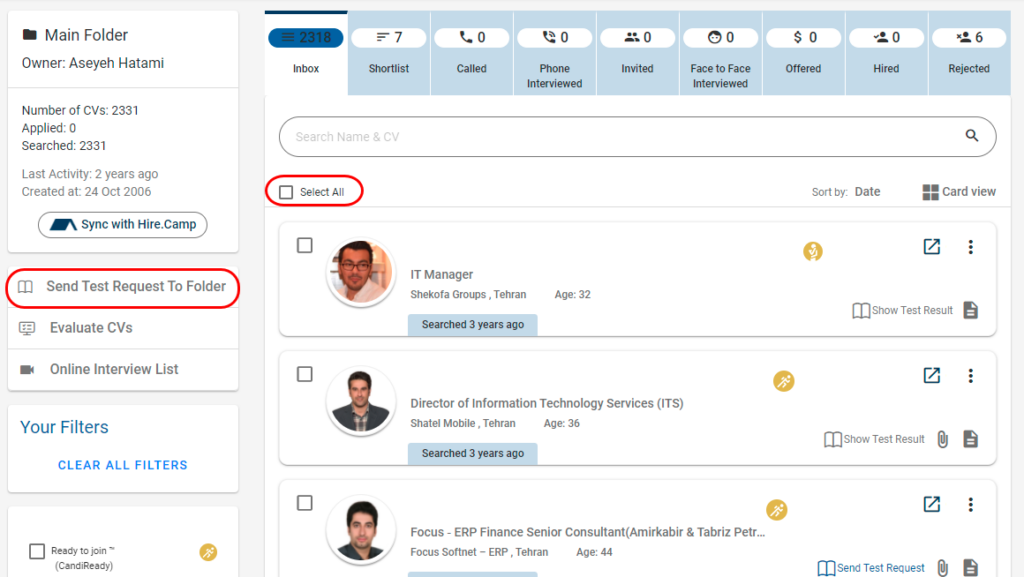
Task: Expand three-dot menu for Director of ITS
Action: point(970,376)
